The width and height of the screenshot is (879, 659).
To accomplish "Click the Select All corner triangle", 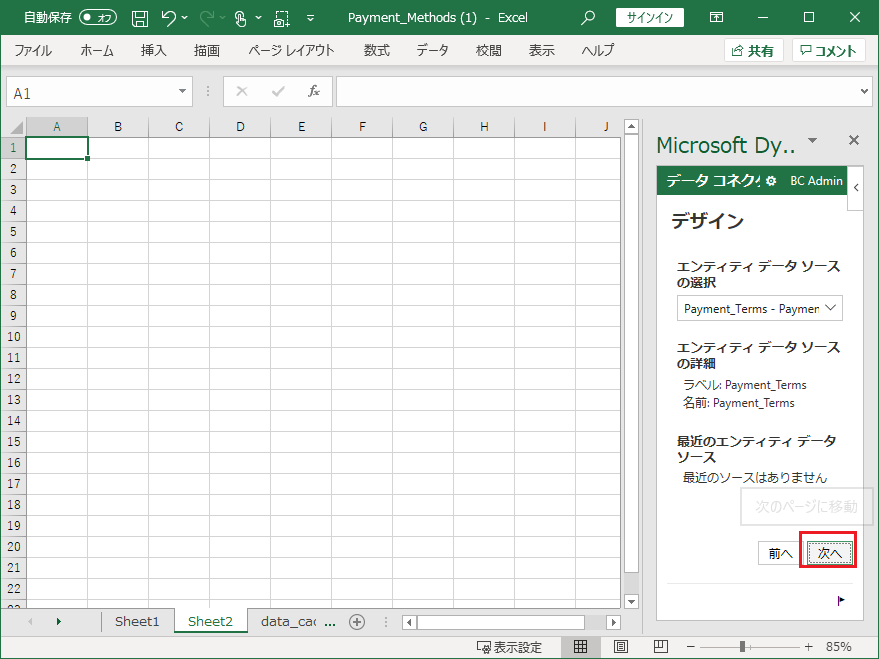I will [x=15, y=127].
